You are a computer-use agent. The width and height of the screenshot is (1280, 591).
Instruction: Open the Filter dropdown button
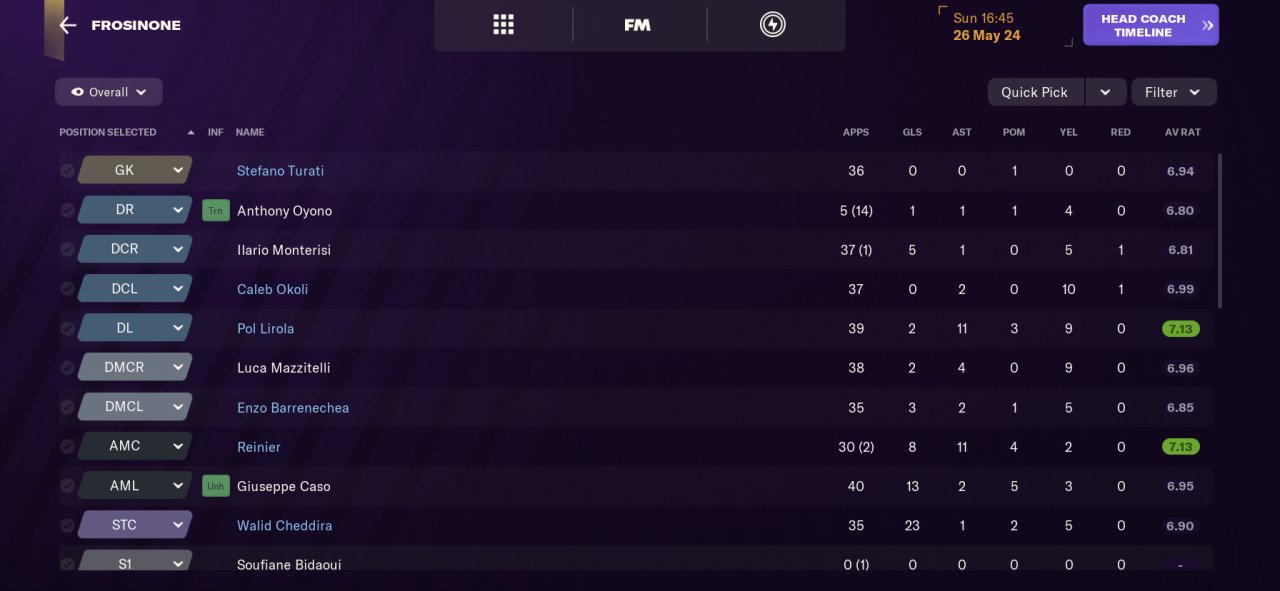pyautogui.click(x=1173, y=92)
